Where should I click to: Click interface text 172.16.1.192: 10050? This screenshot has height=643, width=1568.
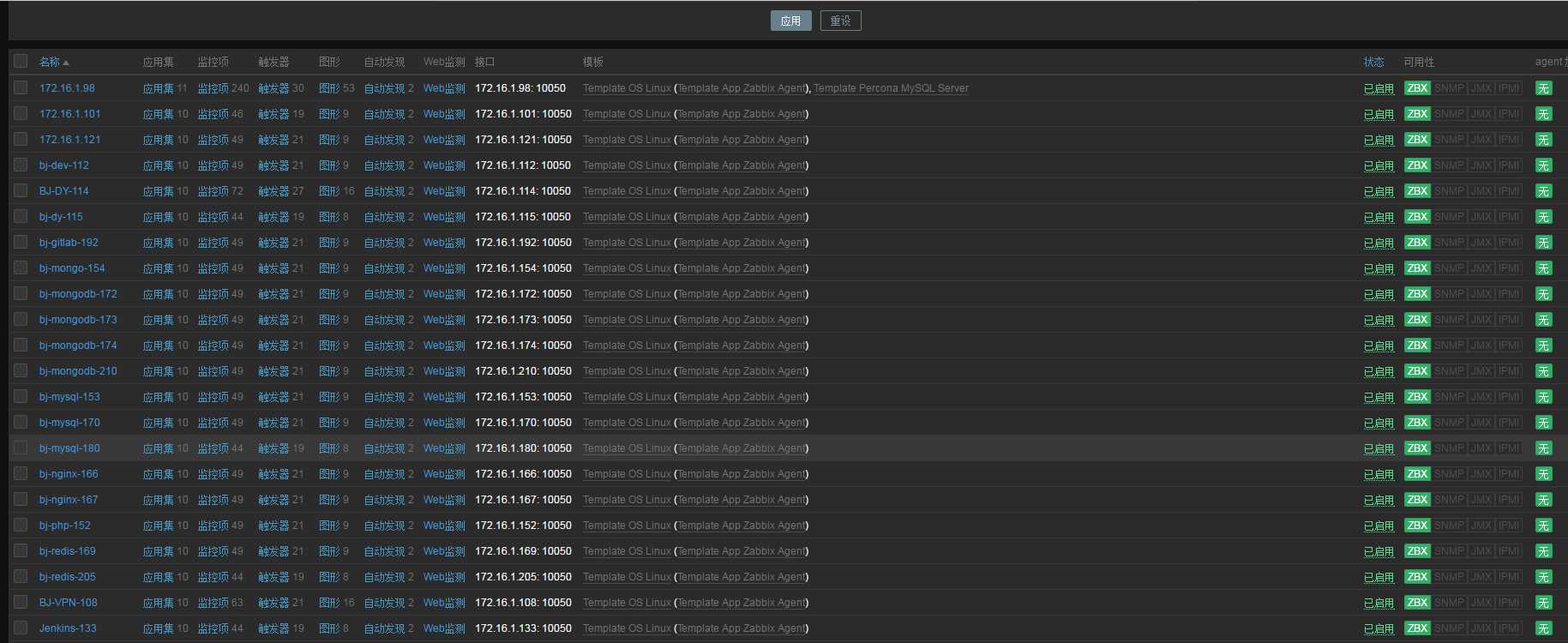tap(523, 243)
